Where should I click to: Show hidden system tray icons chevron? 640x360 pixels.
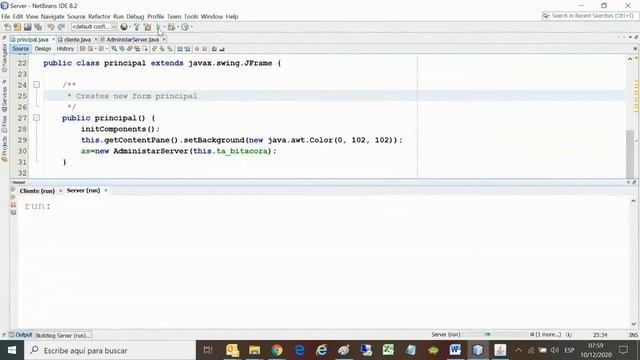point(518,350)
